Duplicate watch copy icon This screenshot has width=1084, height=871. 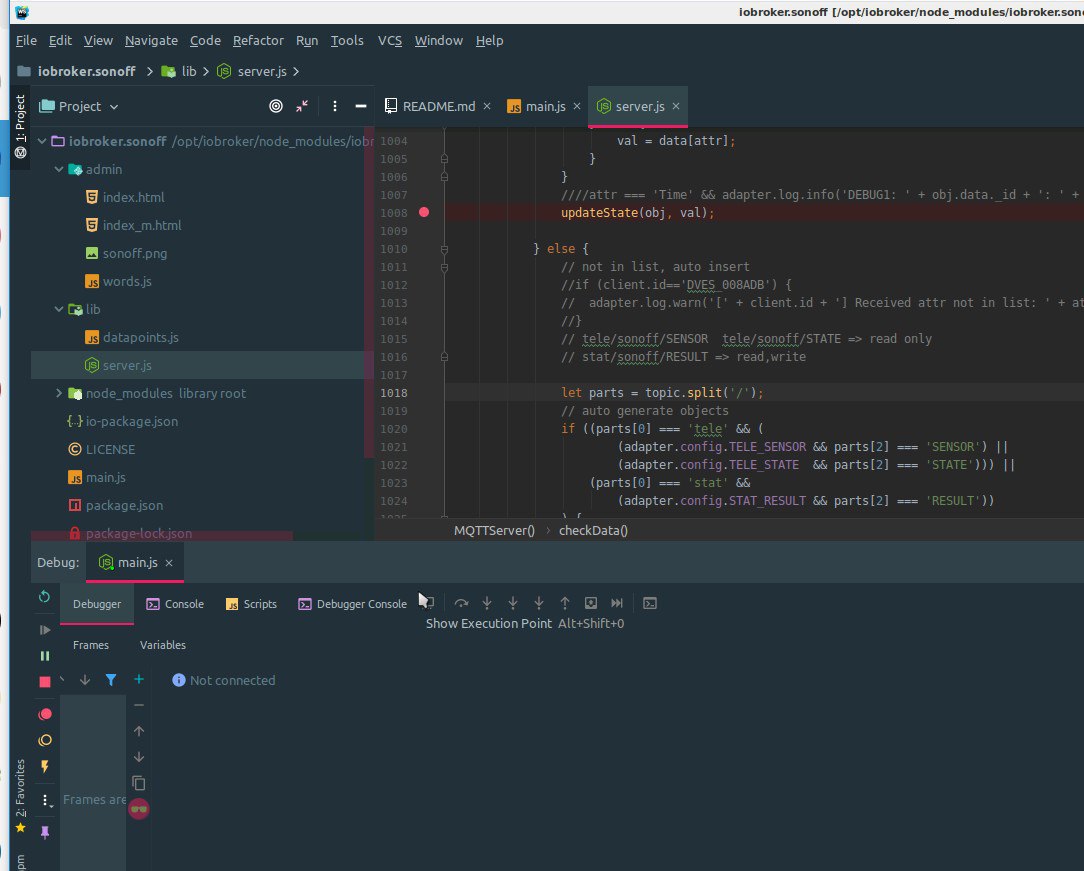(139, 783)
